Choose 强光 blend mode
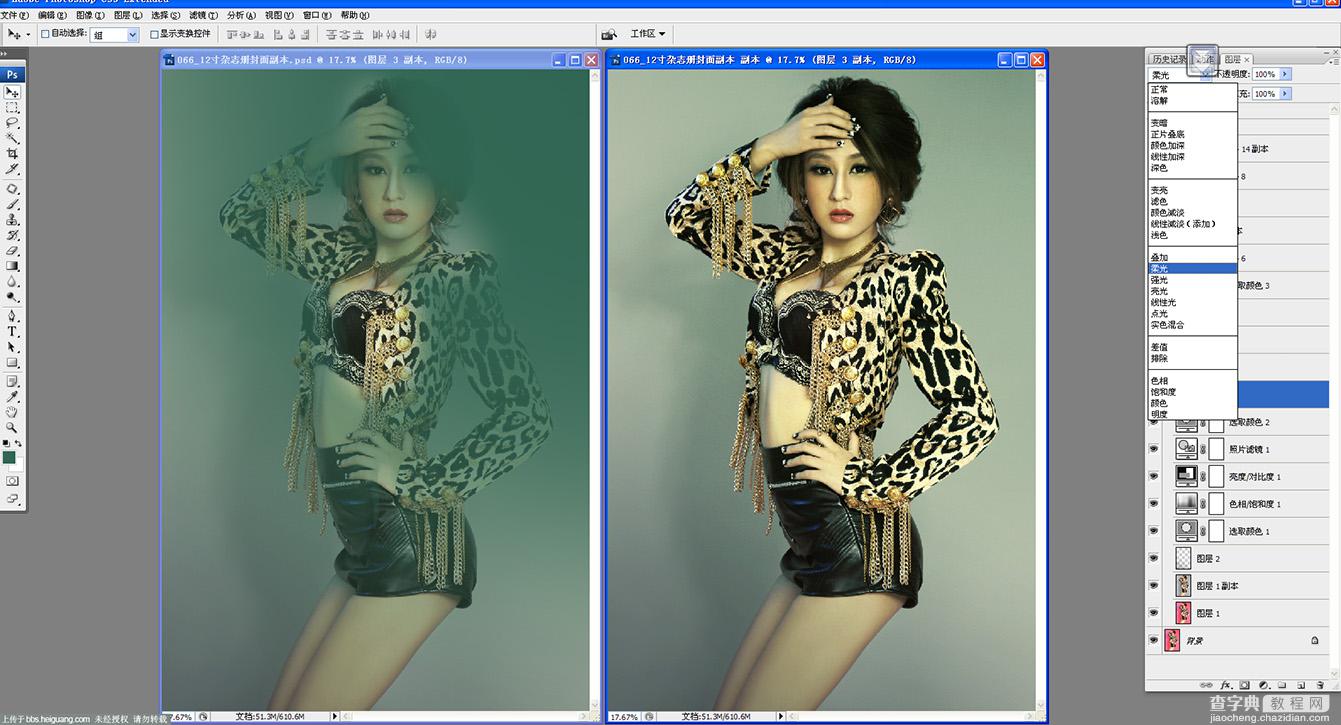This screenshot has width=1341, height=725. point(1159,280)
